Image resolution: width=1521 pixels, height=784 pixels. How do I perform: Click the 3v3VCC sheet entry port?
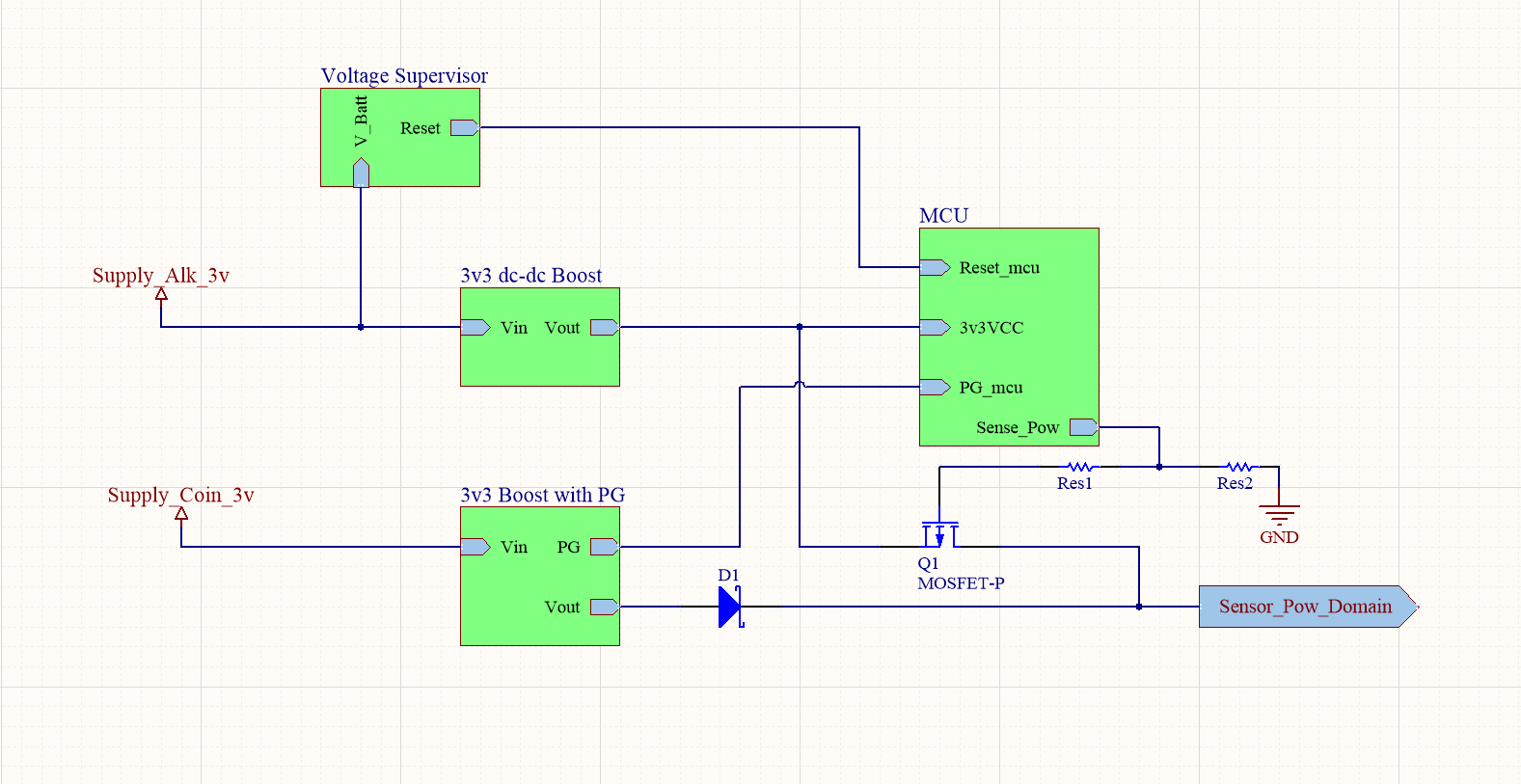pos(935,327)
